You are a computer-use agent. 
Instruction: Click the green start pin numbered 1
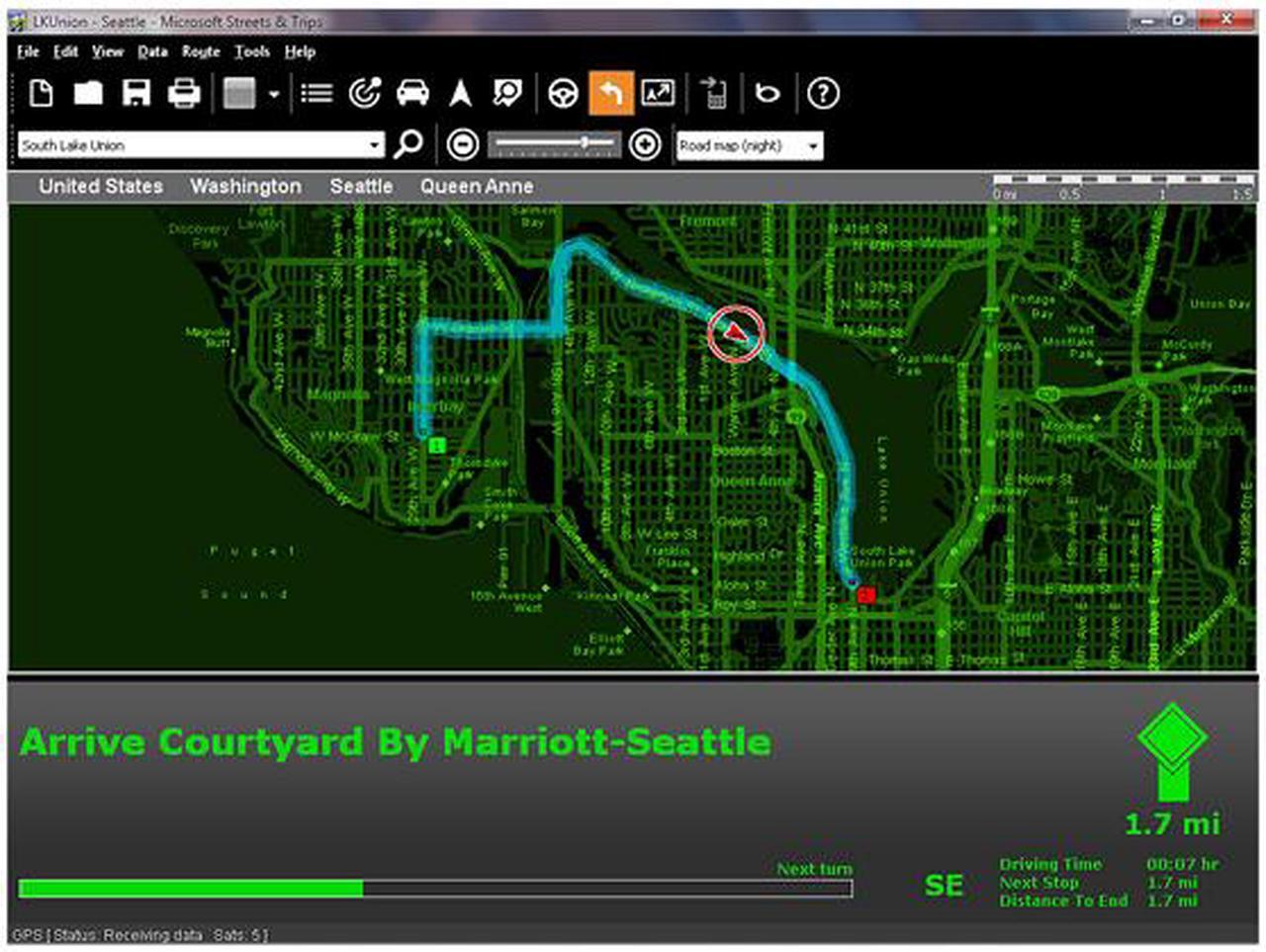(x=437, y=446)
